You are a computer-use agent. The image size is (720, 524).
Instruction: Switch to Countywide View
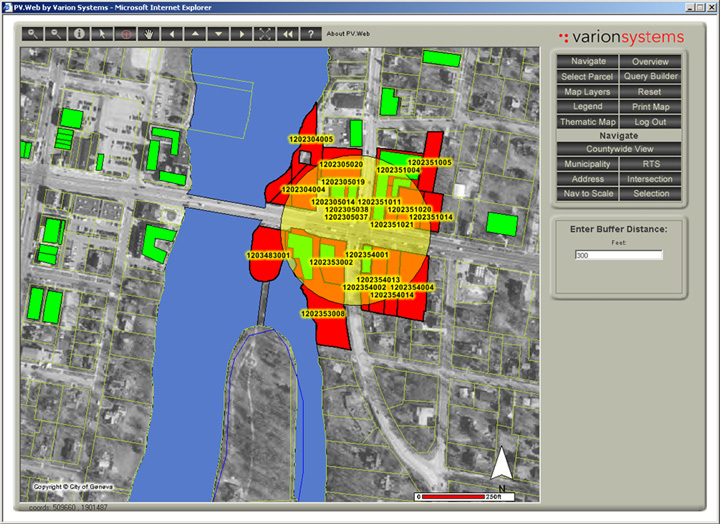pyautogui.click(x=619, y=149)
